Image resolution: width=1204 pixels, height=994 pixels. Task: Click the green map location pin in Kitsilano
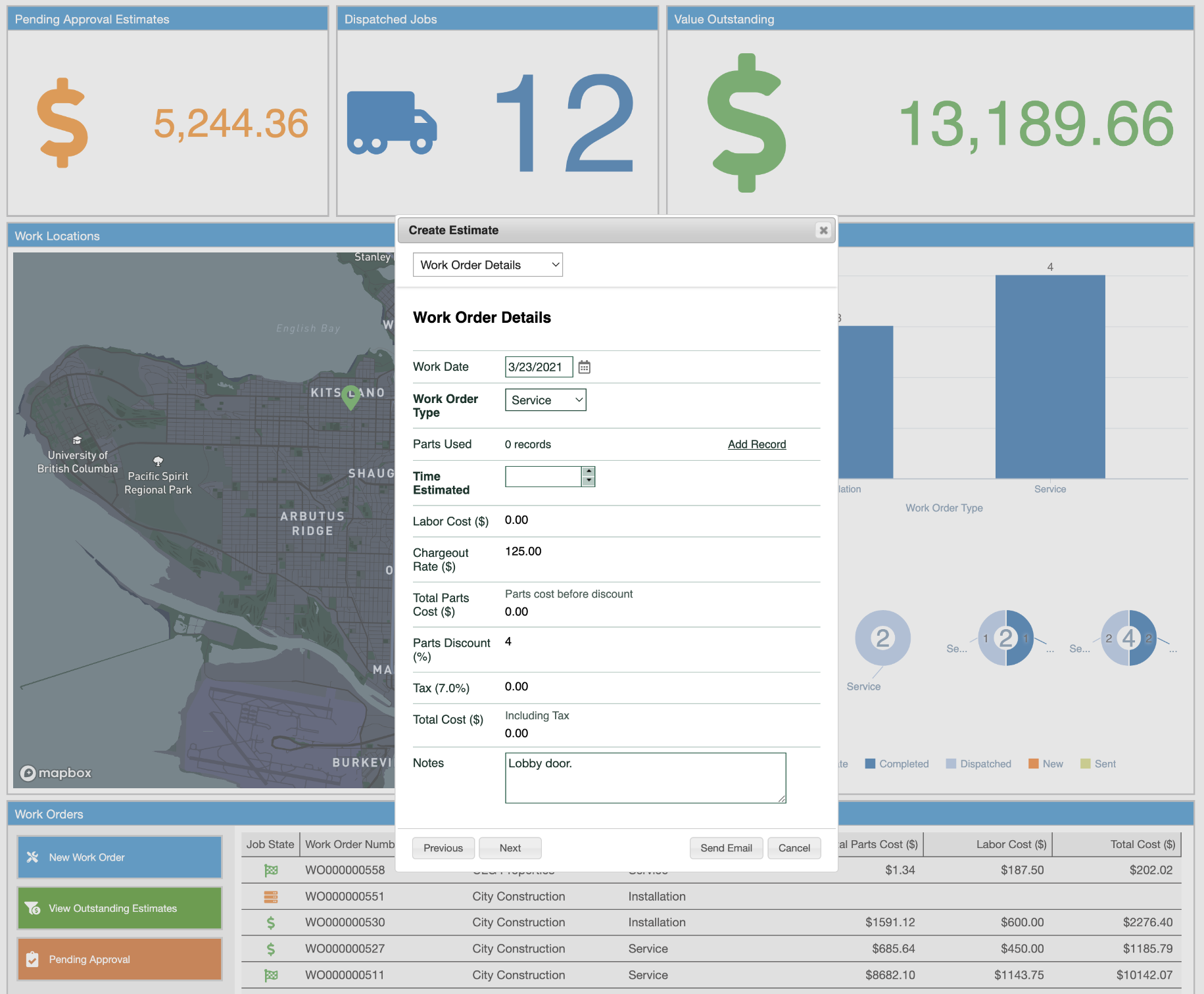351,396
